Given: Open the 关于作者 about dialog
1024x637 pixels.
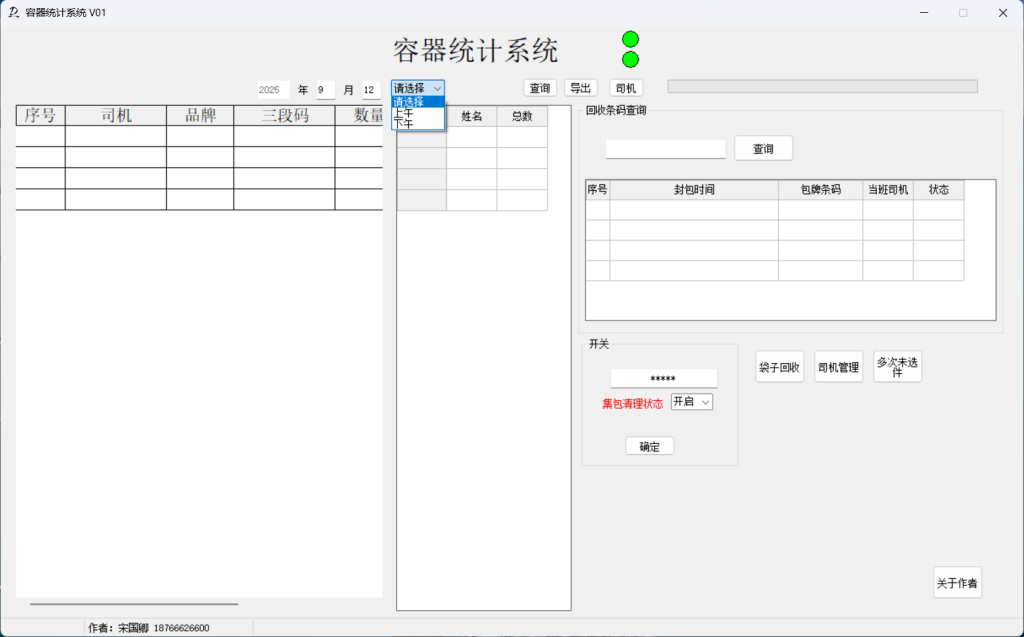Looking at the screenshot, I should 957,583.
